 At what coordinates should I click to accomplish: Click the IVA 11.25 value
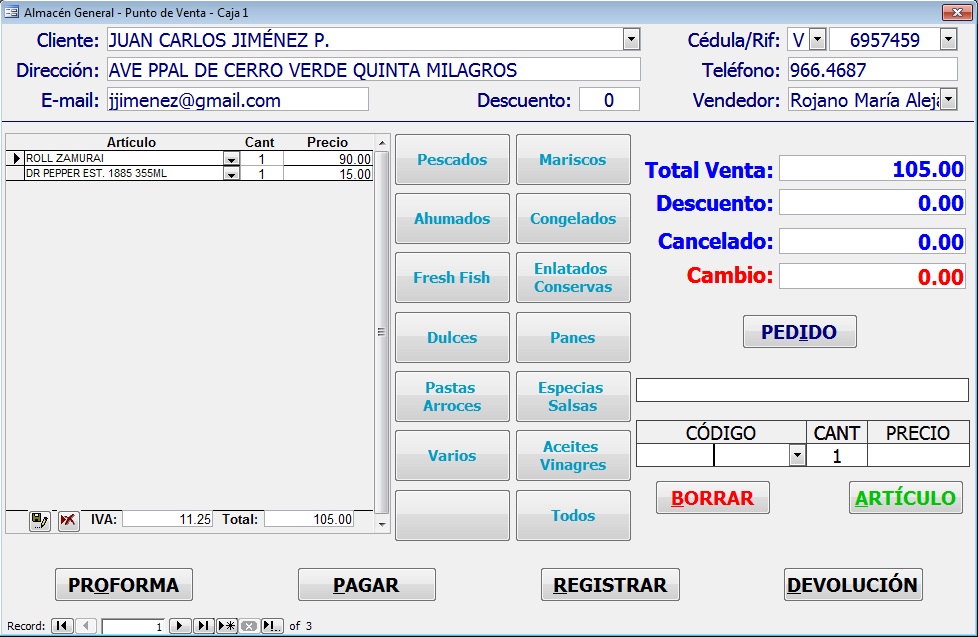[167, 519]
